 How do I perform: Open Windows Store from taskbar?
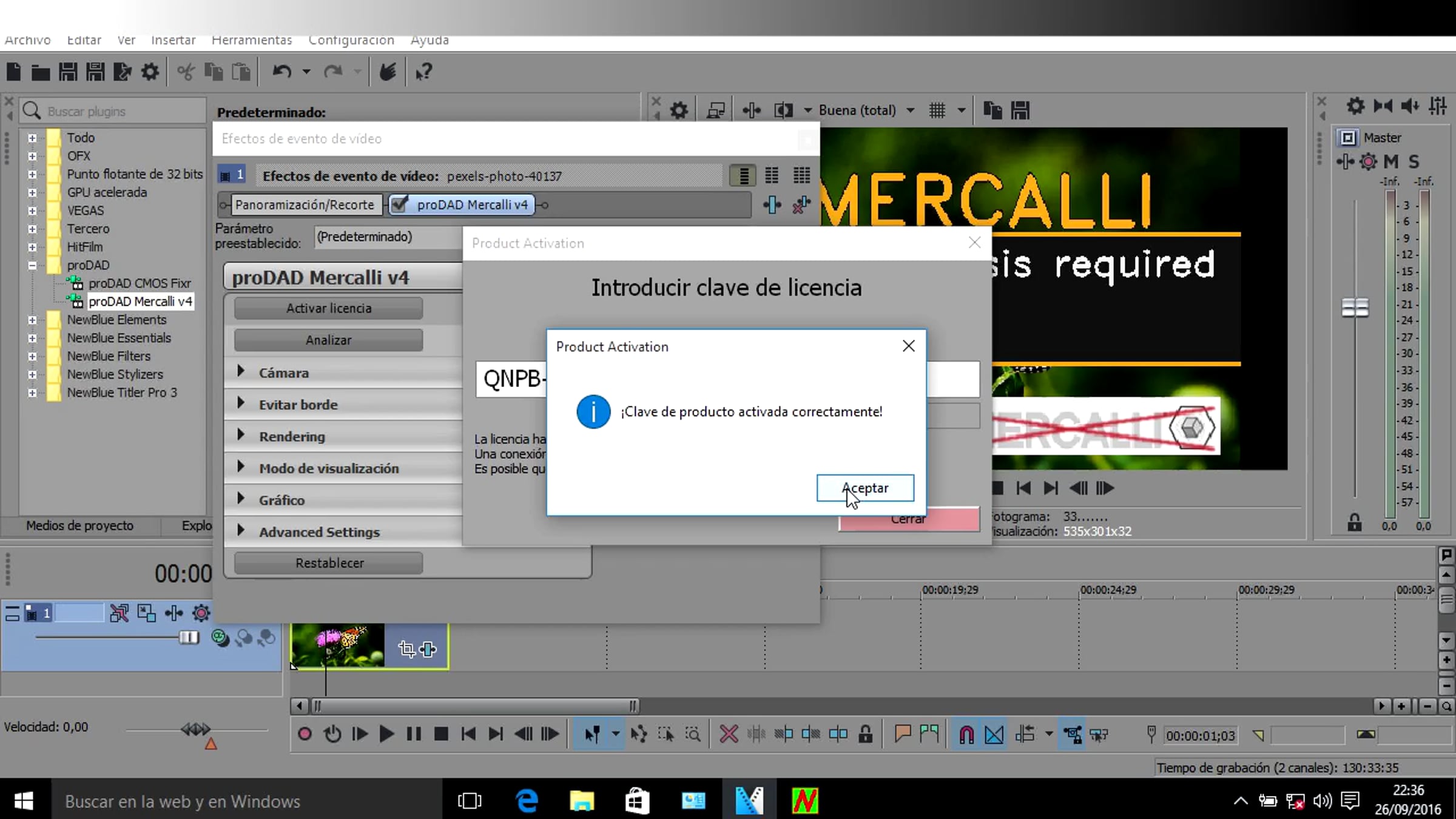(x=637, y=801)
